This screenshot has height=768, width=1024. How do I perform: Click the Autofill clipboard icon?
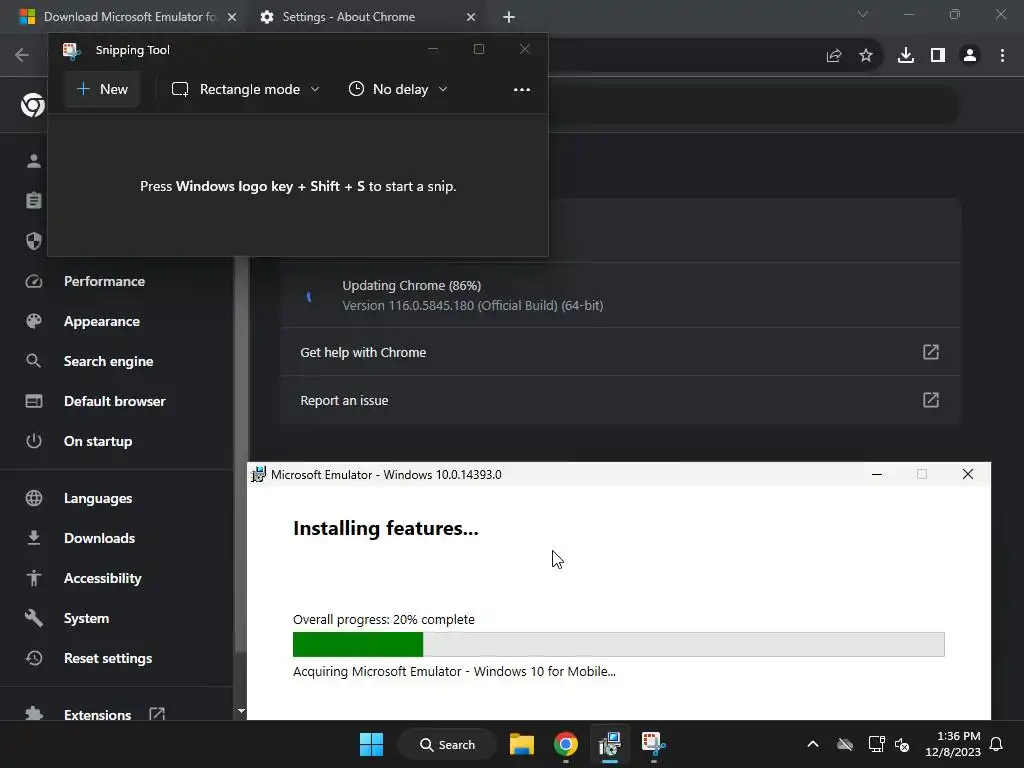click(x=34, y=200)
